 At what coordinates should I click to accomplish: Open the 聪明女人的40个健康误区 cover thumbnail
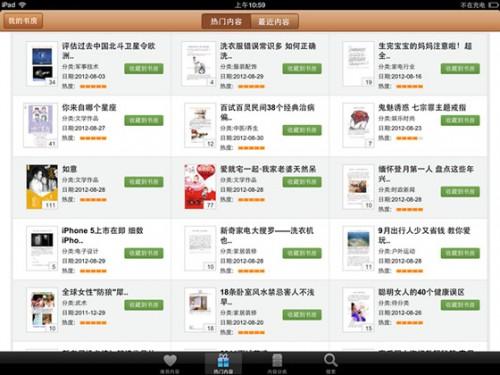(358, 310)
